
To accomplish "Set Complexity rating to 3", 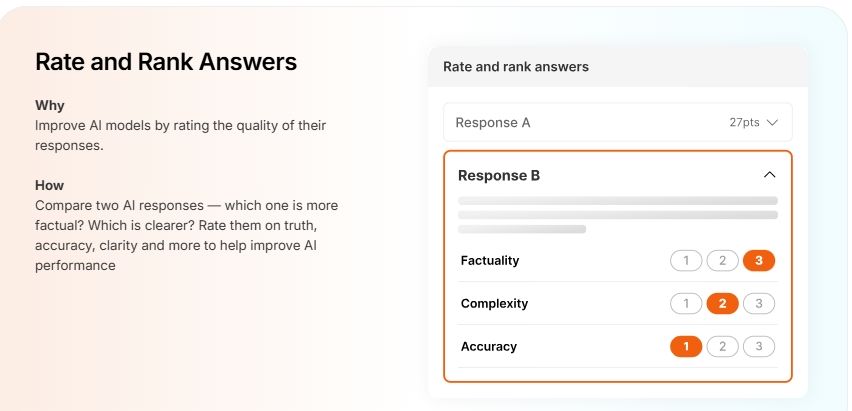I will pos(759,304).
